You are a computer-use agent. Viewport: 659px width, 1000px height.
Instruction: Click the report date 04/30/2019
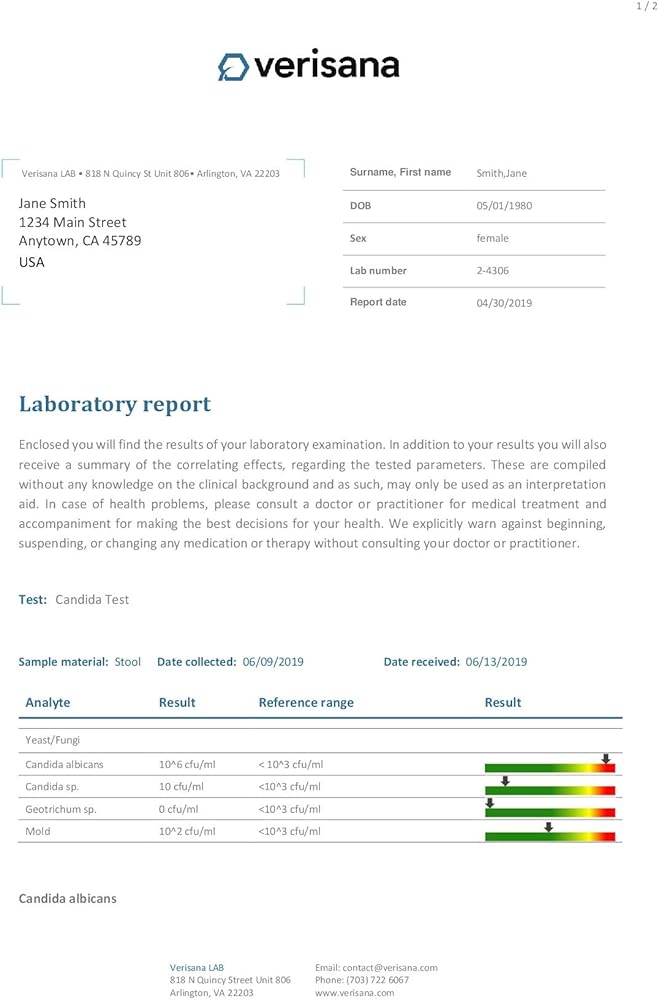[505, 303]
